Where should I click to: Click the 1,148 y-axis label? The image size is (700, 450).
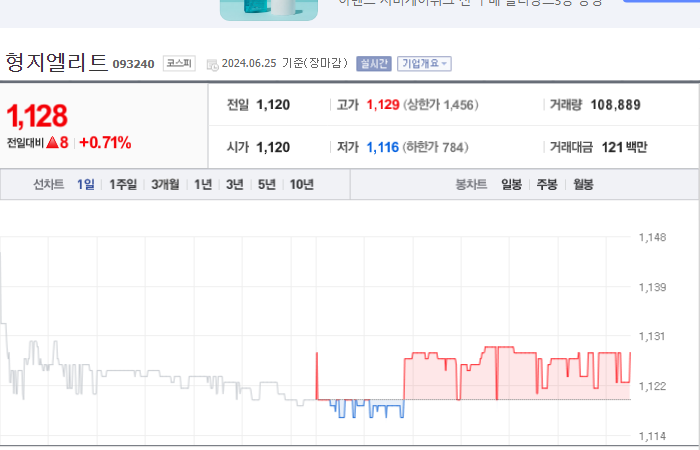pyautogui.click(x=652, y=238)
